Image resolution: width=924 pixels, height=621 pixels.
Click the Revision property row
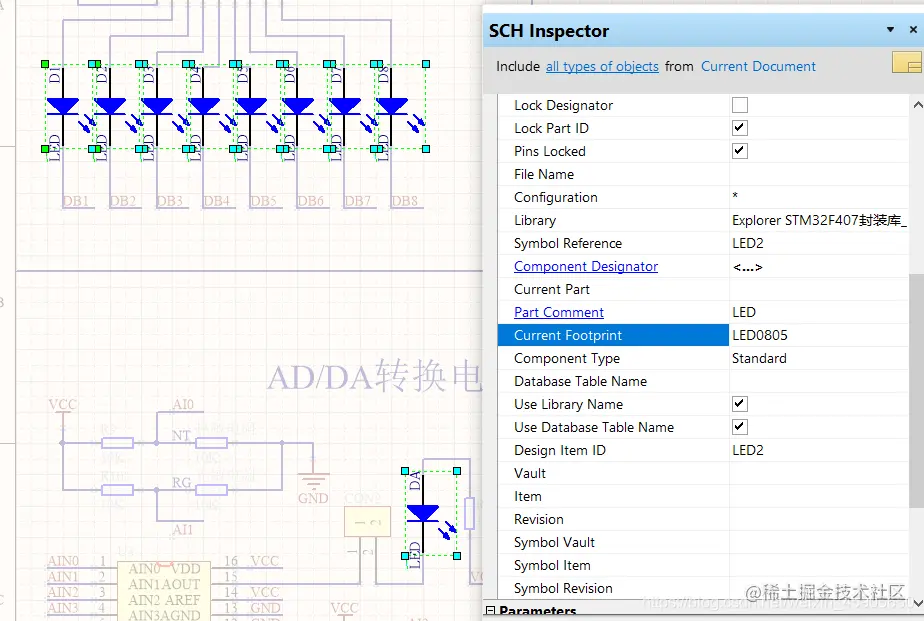coord(703,519)
